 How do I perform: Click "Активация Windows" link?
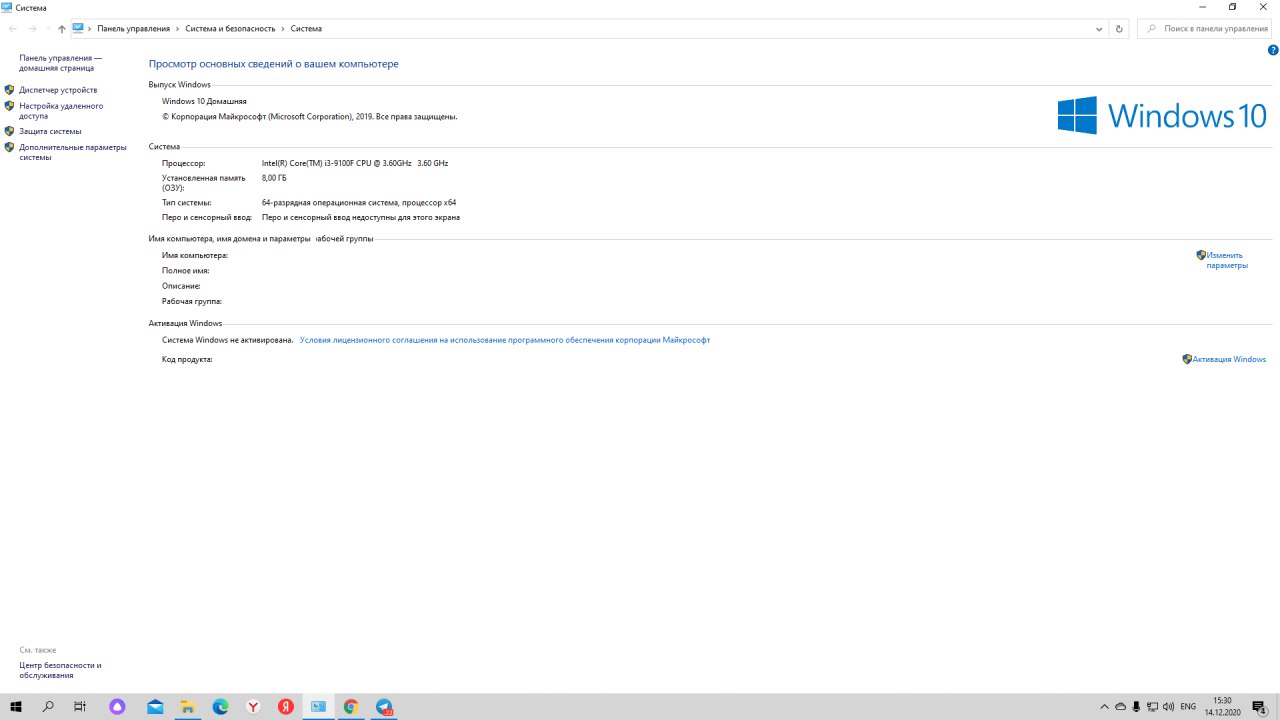click(1229, 359)
